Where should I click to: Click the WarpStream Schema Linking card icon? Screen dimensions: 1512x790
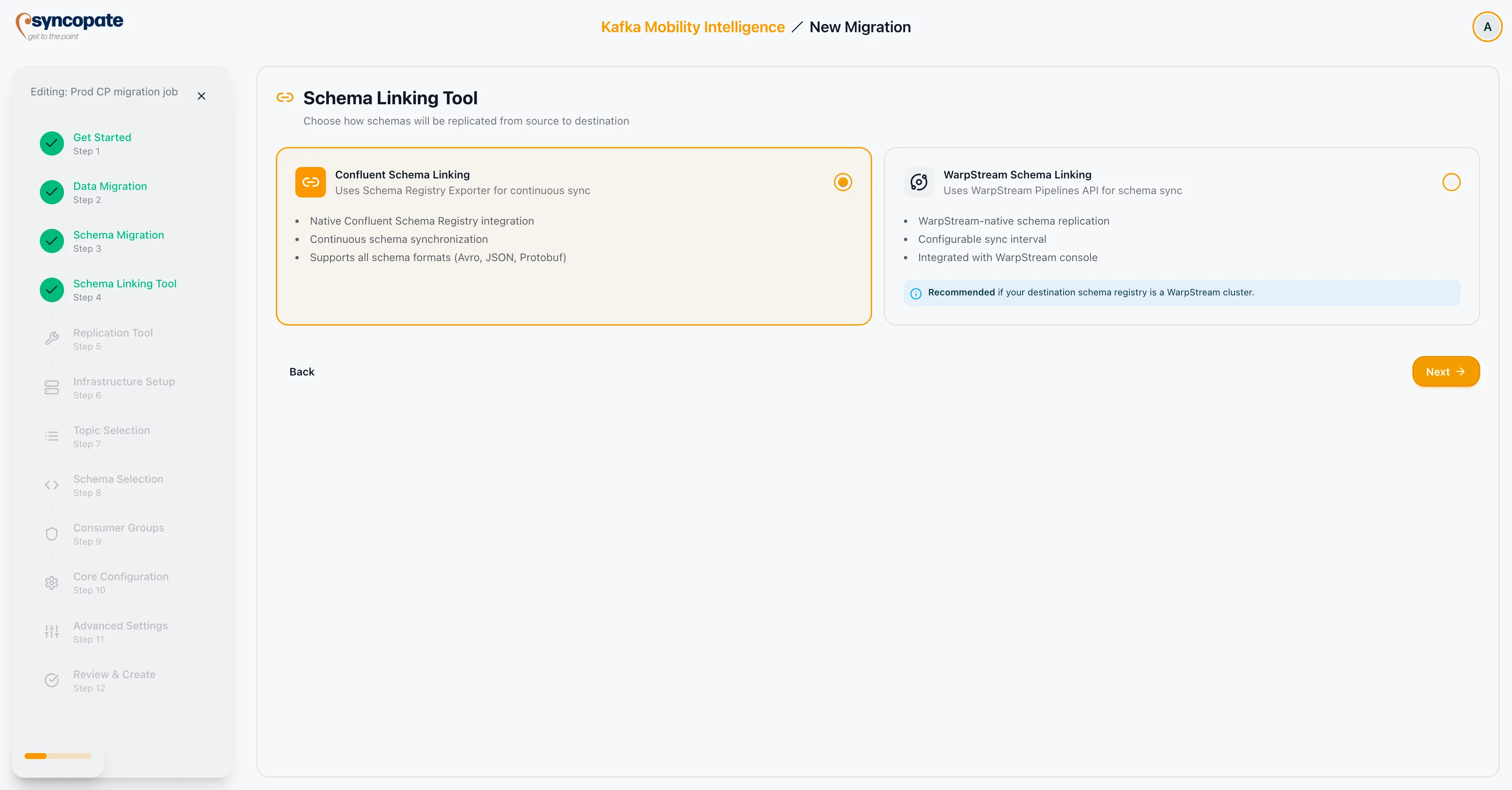pyautogui.click(x=919, y=182)
